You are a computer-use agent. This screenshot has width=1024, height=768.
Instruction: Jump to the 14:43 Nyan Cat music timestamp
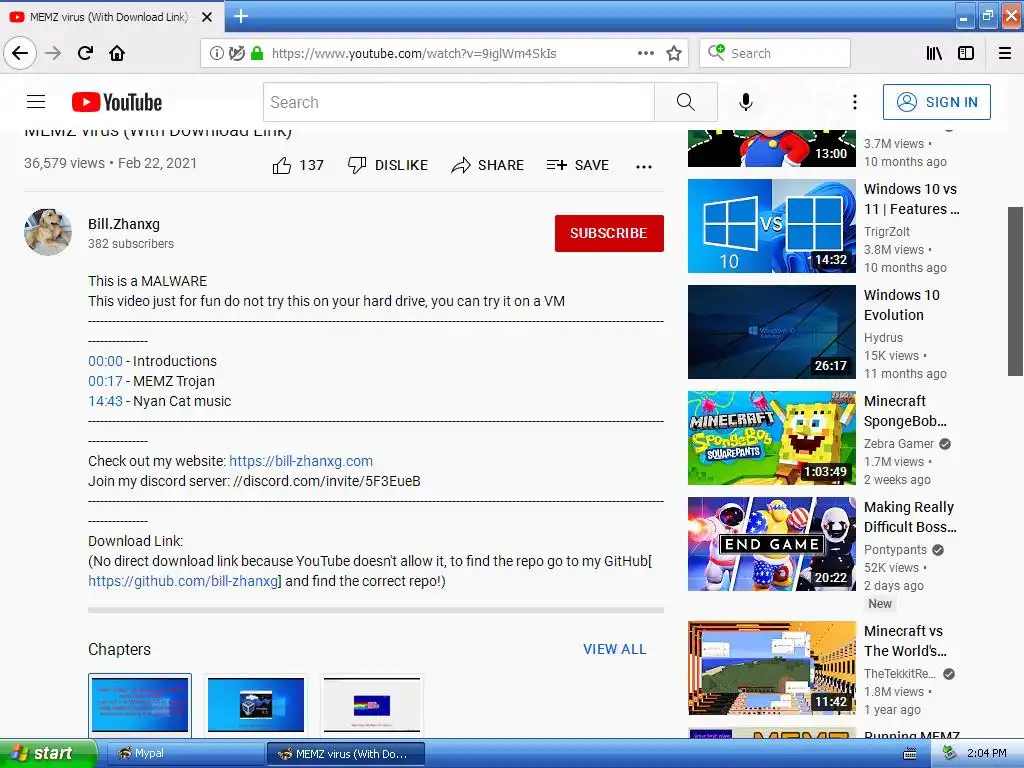click(x=105, y=401)
